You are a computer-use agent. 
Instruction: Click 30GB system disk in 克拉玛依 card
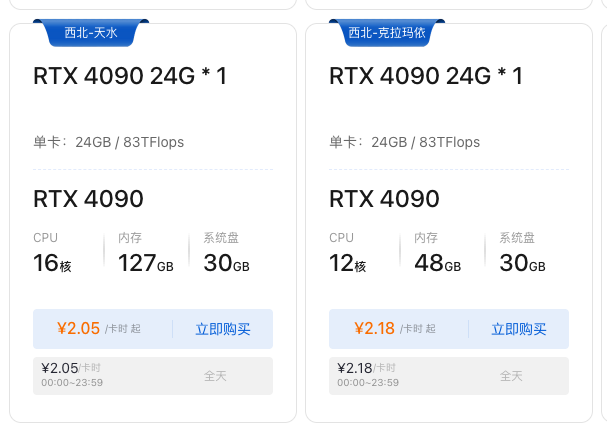pos(522,263)
